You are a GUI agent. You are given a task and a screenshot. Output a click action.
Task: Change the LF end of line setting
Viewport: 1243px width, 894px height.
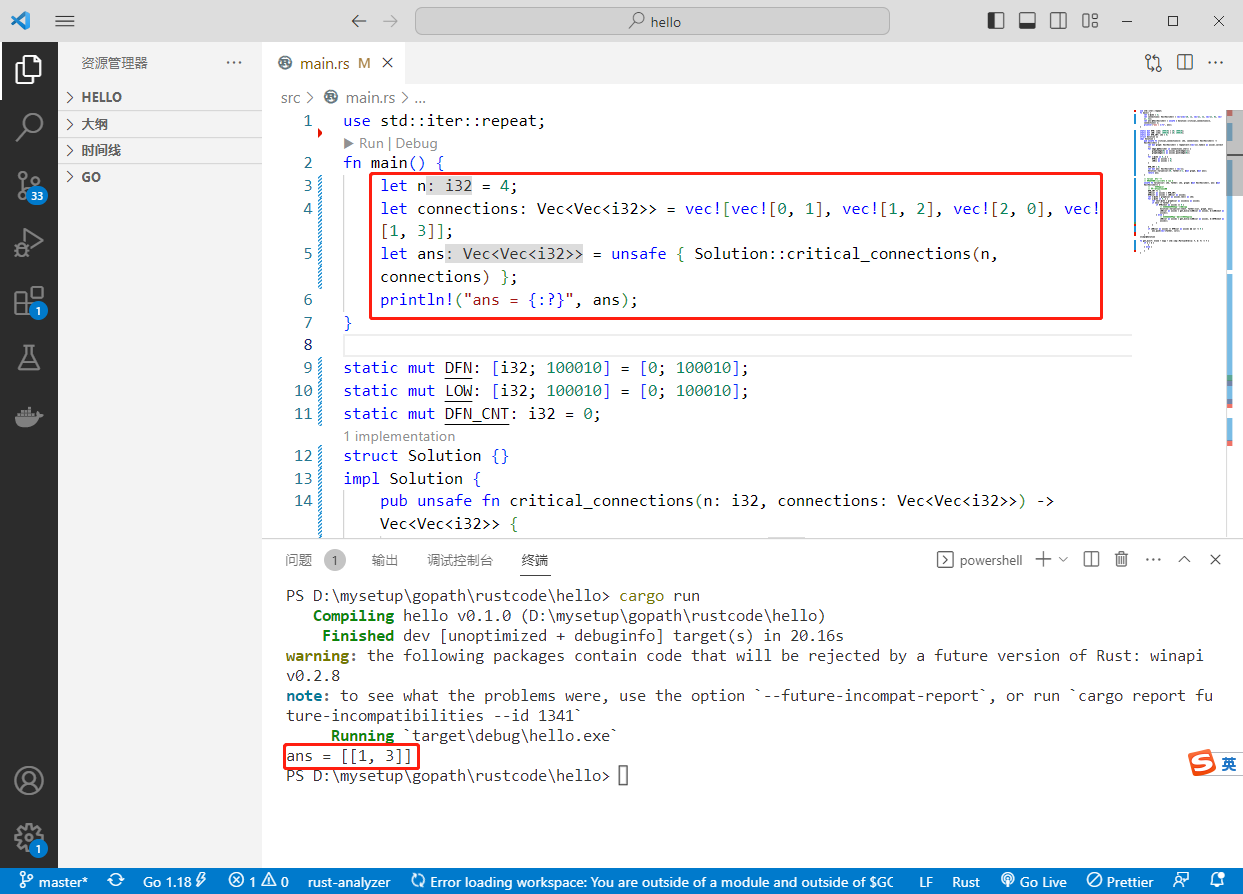[926, 882]
